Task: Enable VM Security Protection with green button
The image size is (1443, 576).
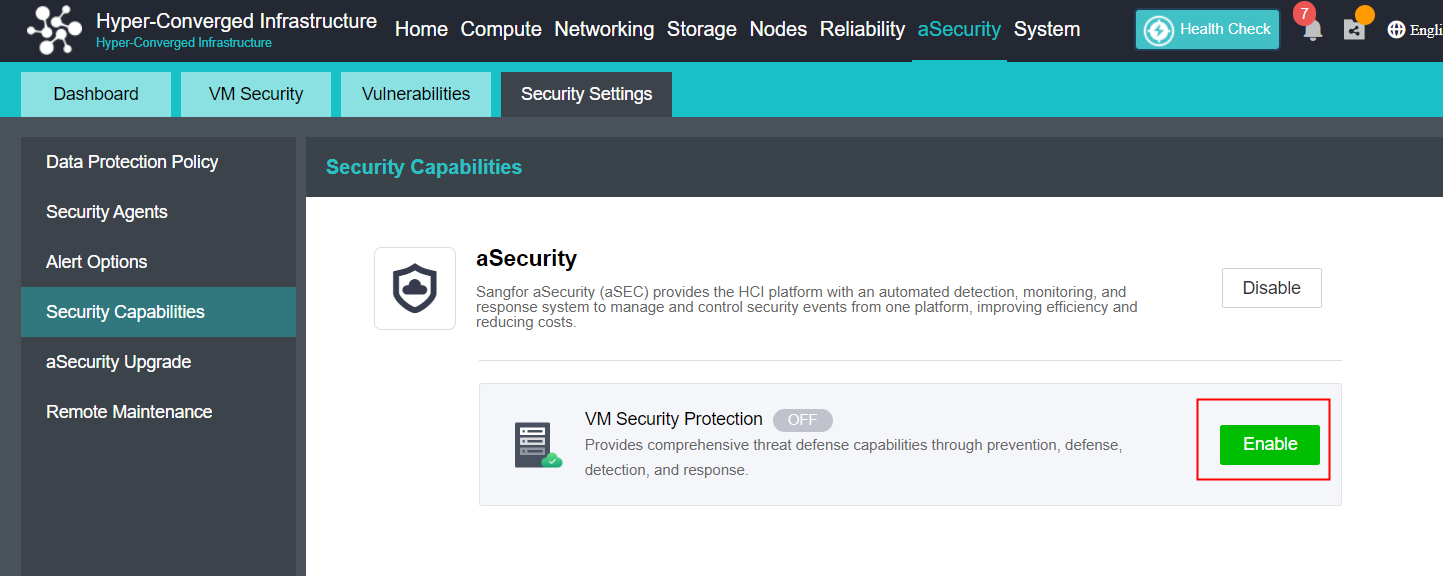Action: 1269,445
